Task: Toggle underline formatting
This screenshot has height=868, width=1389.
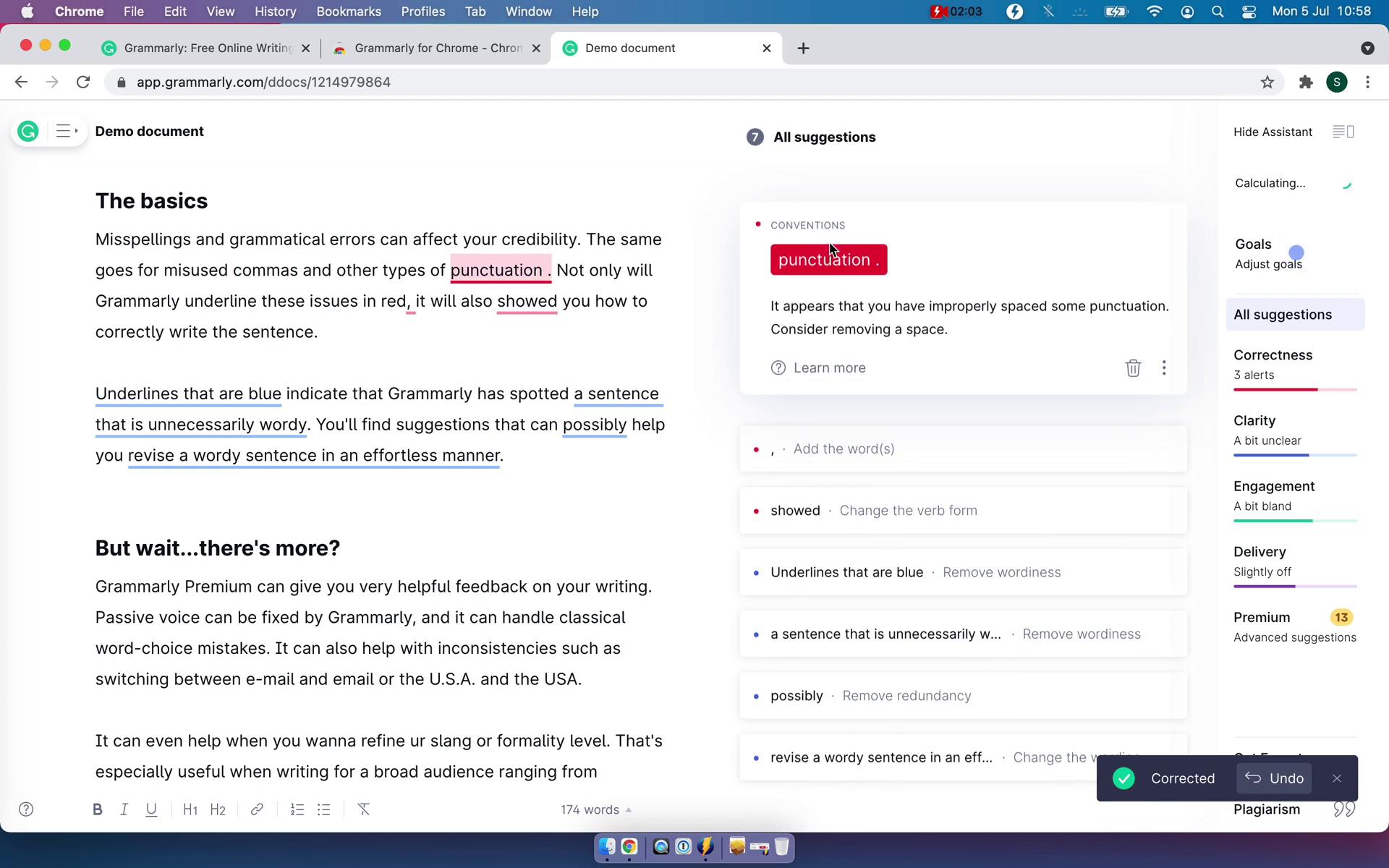Action: pyautogui.click(x=151, y=809)
